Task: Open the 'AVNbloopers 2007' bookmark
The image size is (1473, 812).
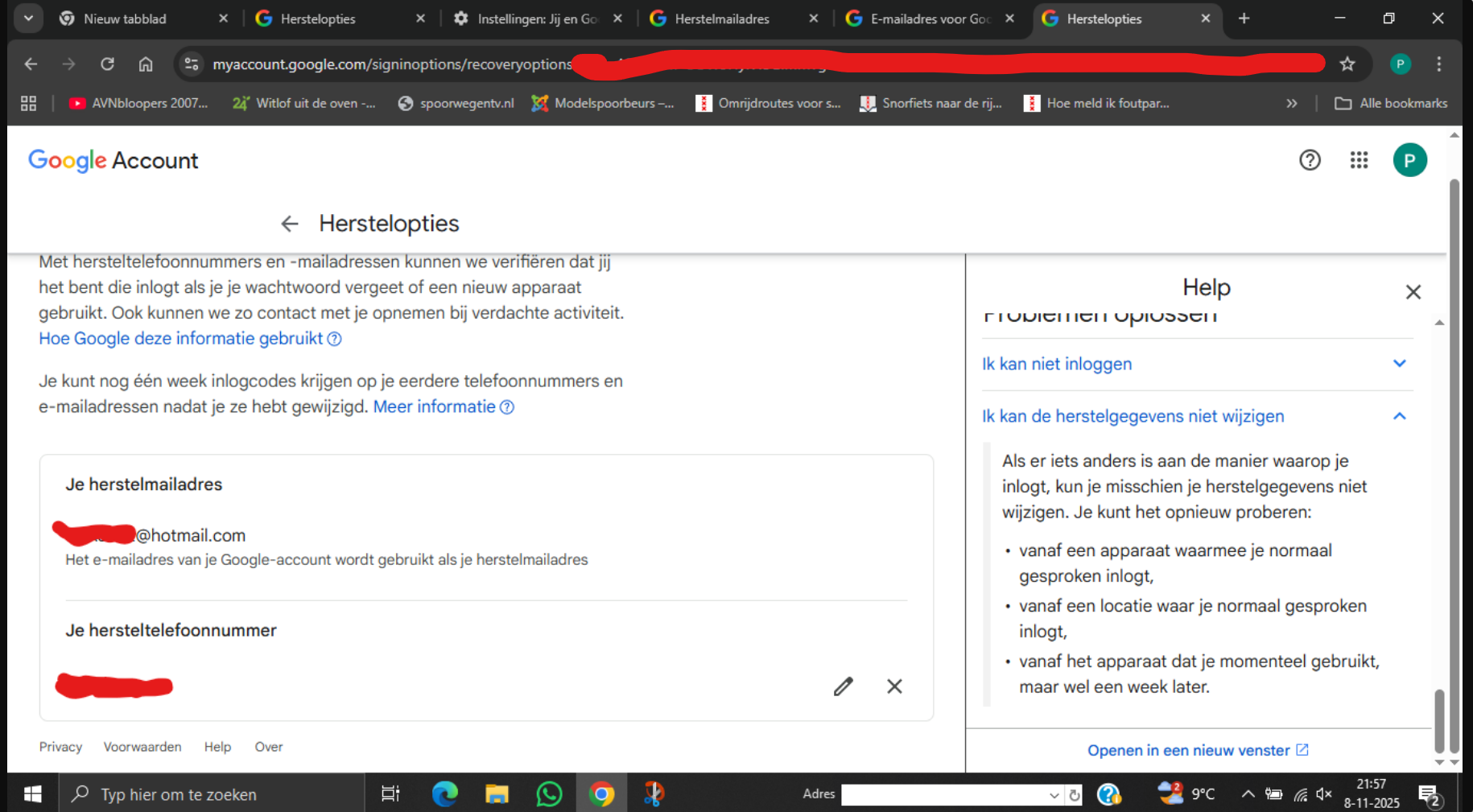Action: coord(138,103)
